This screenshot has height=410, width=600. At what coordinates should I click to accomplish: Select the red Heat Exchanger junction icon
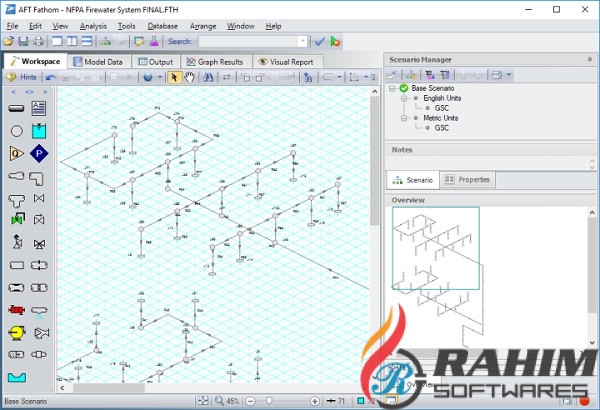pos(16,310)
